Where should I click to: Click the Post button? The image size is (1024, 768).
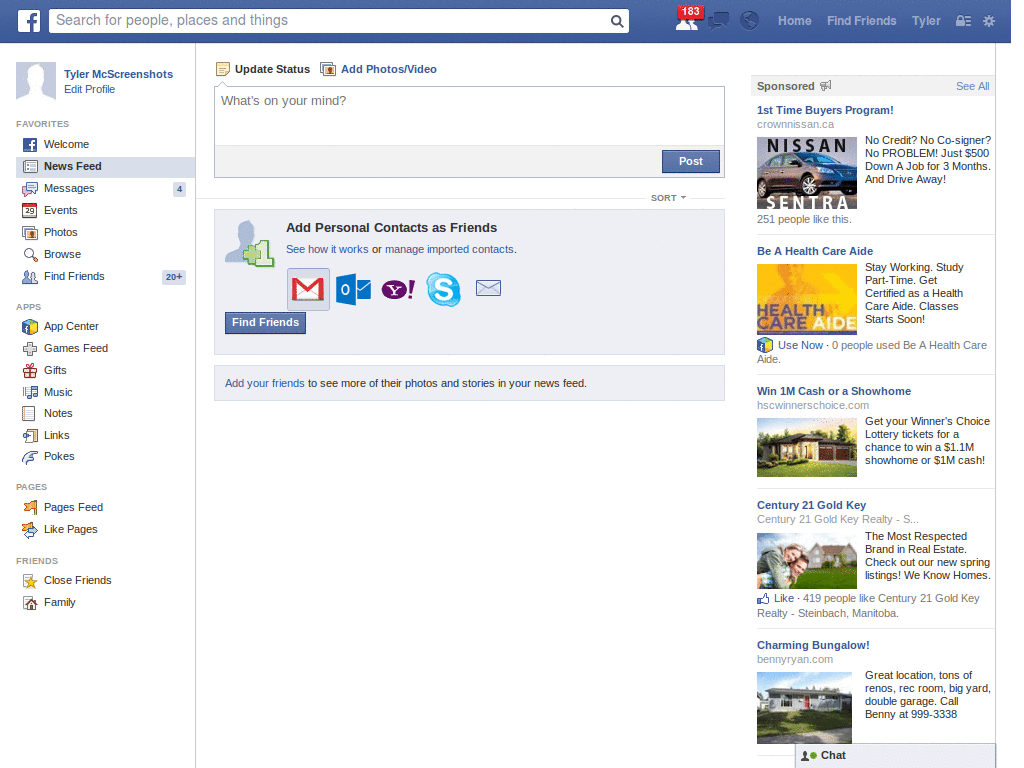pos(690,161)
